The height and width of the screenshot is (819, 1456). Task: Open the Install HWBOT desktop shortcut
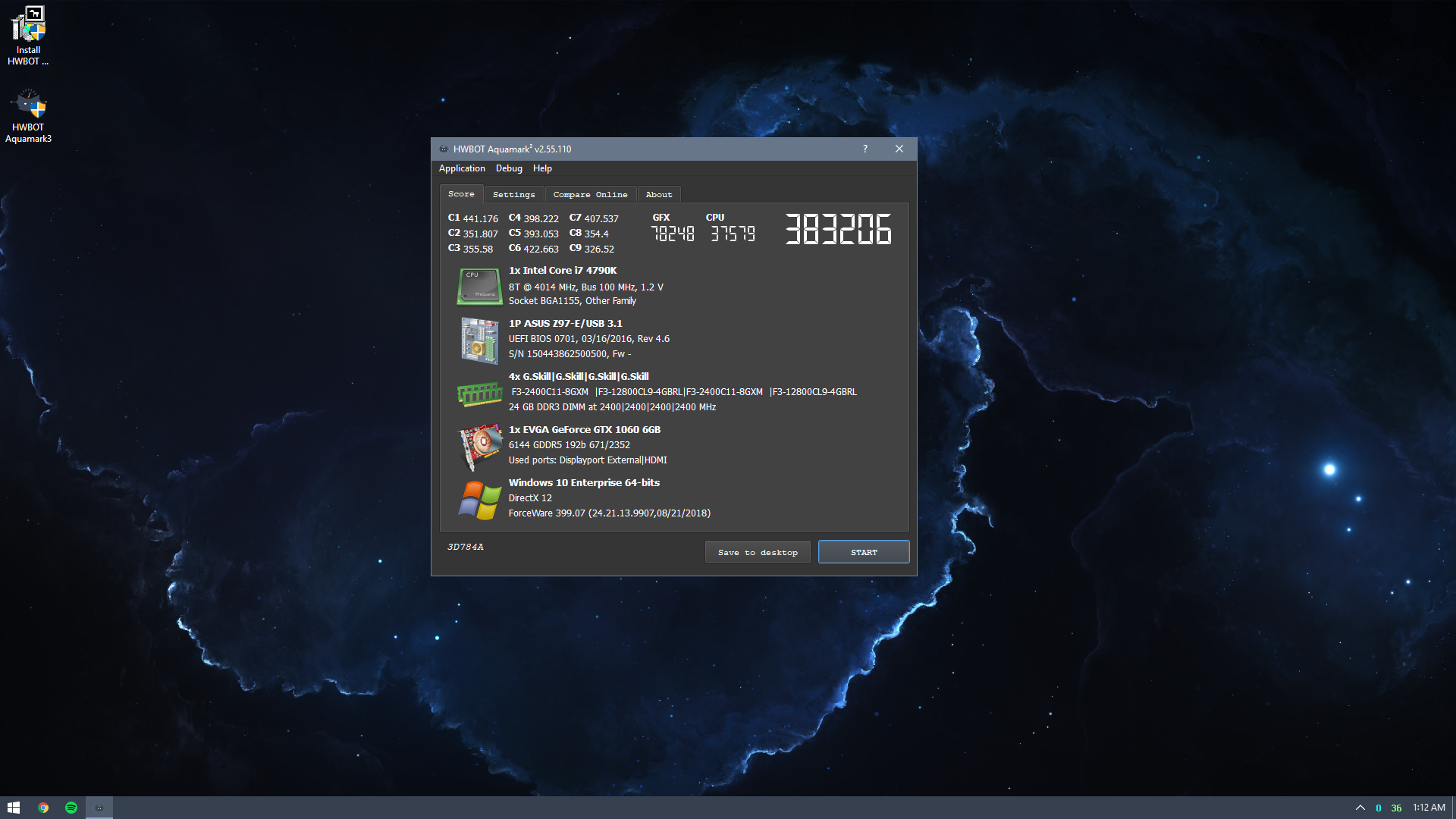28,36
